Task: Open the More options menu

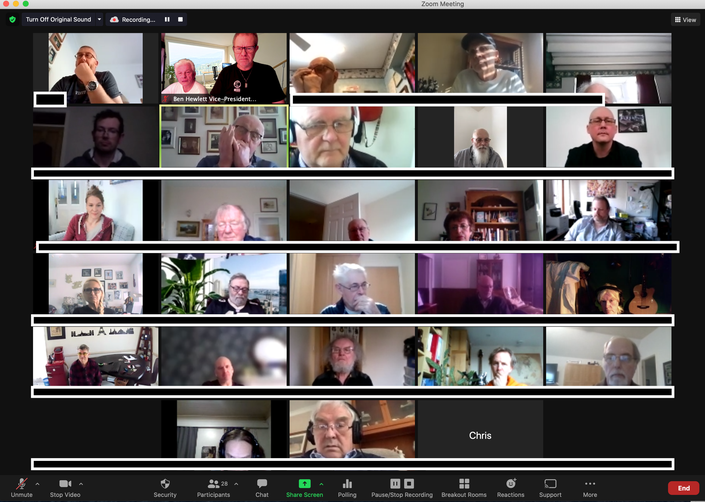Action: 590,484
